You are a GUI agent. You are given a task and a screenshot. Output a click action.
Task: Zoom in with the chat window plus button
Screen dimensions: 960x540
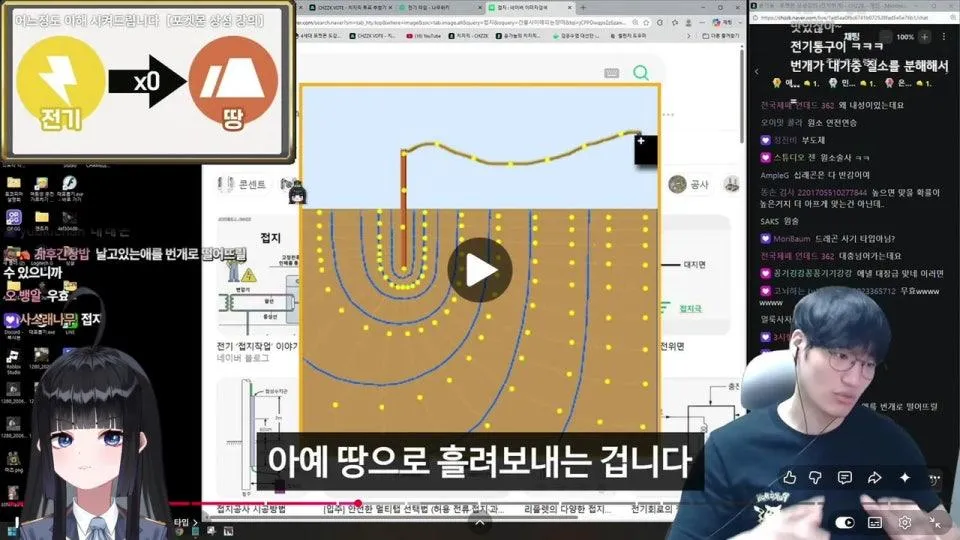coord(924,37)
